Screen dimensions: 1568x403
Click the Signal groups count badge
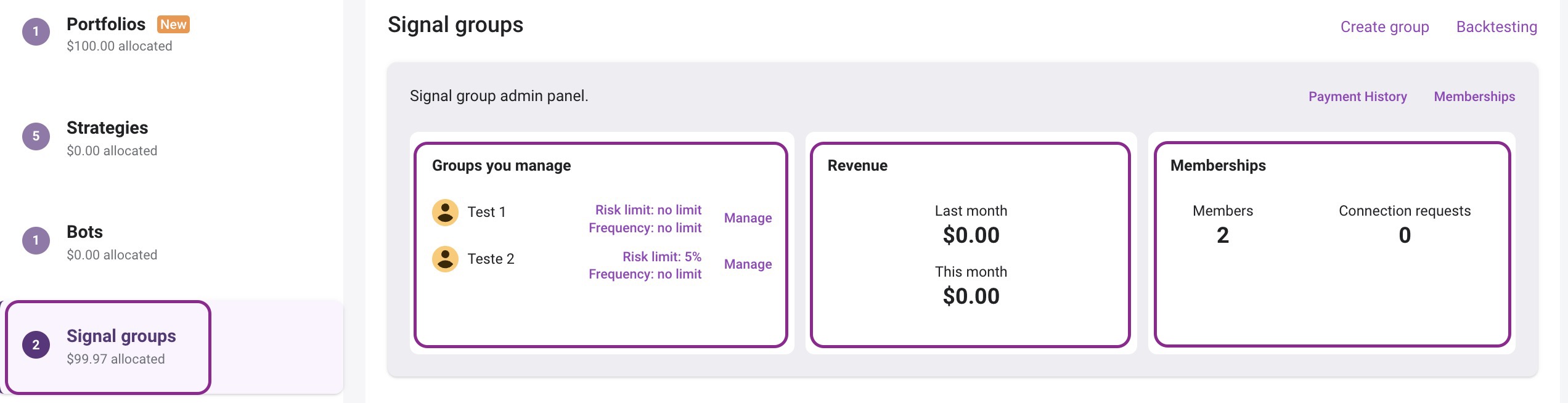36,344
